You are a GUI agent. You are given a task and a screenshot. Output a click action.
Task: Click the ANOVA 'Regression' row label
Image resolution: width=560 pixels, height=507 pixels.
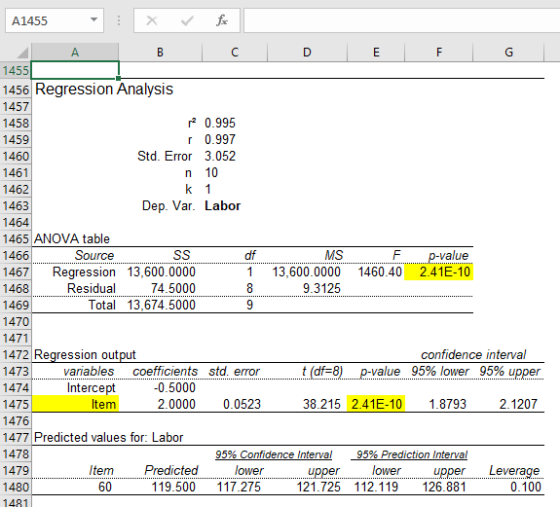84,272
